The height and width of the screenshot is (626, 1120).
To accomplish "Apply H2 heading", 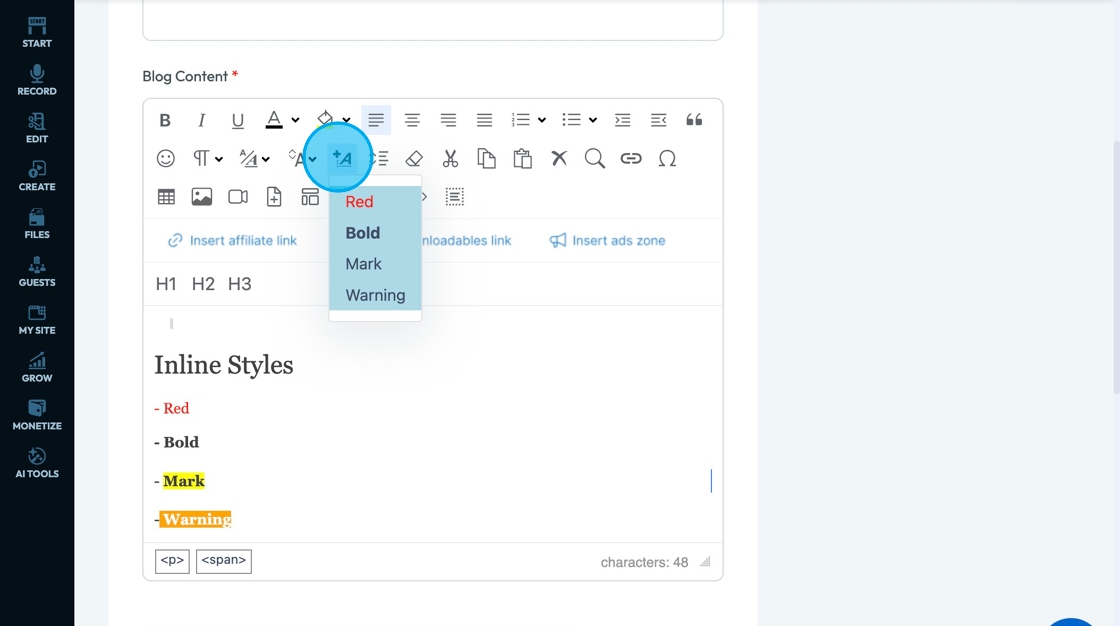I will coord(203,284).
